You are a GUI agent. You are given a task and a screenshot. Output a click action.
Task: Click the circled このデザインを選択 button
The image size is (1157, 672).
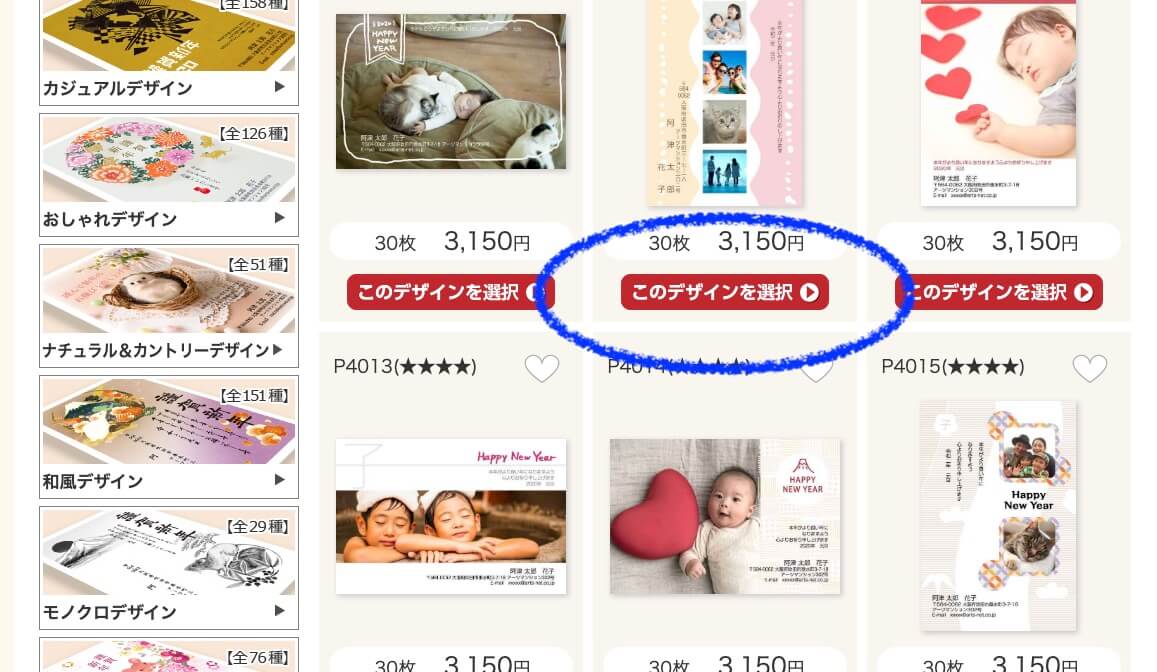click(725, 292)
